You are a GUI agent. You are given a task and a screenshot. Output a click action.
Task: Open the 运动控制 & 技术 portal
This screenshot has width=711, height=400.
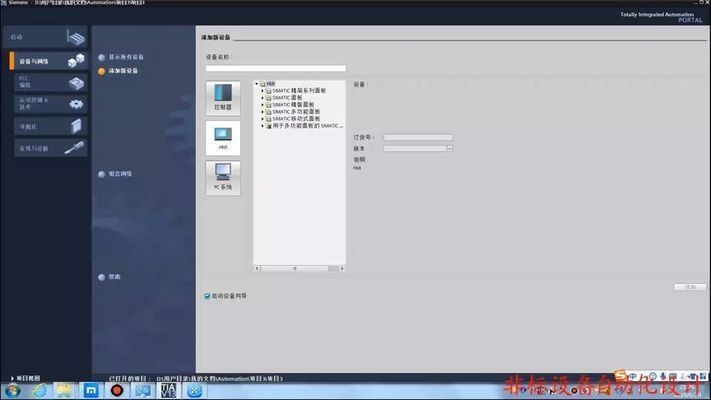(x=50, y=104)
